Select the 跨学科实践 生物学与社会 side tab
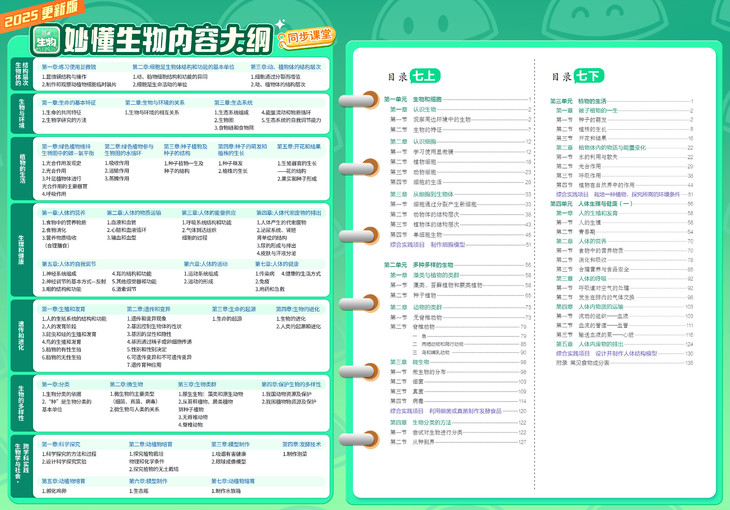The image size is (730, 510). [x=21, y=466]
